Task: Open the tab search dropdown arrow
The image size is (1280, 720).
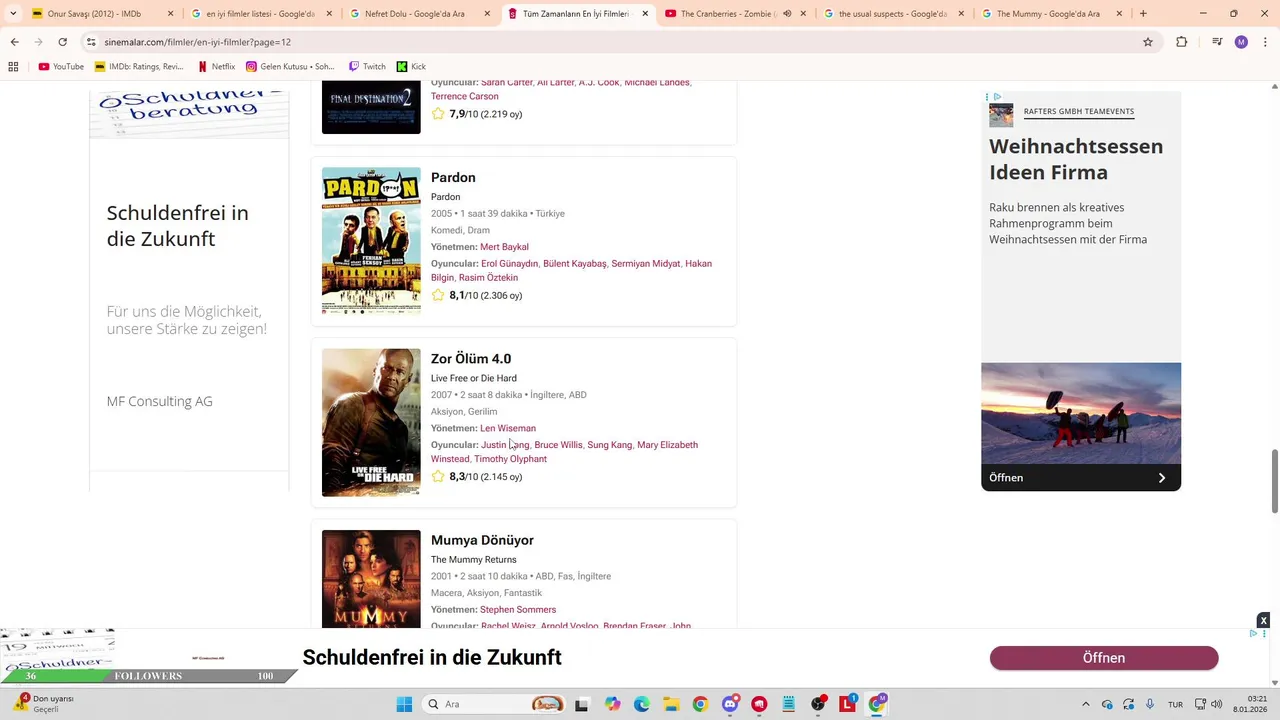Action: [14, 14]
